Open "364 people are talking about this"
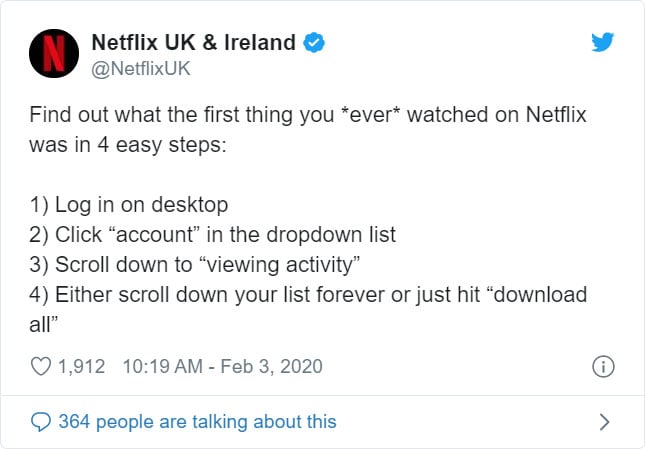 pos(197,422)
